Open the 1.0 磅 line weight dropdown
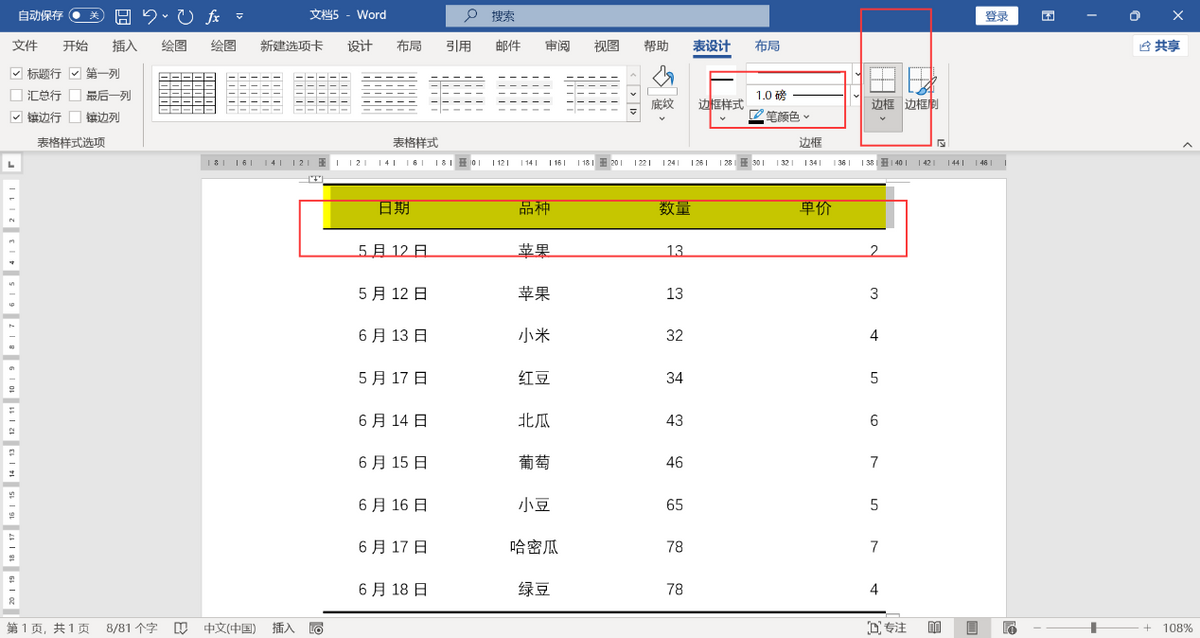 [856, 95]
